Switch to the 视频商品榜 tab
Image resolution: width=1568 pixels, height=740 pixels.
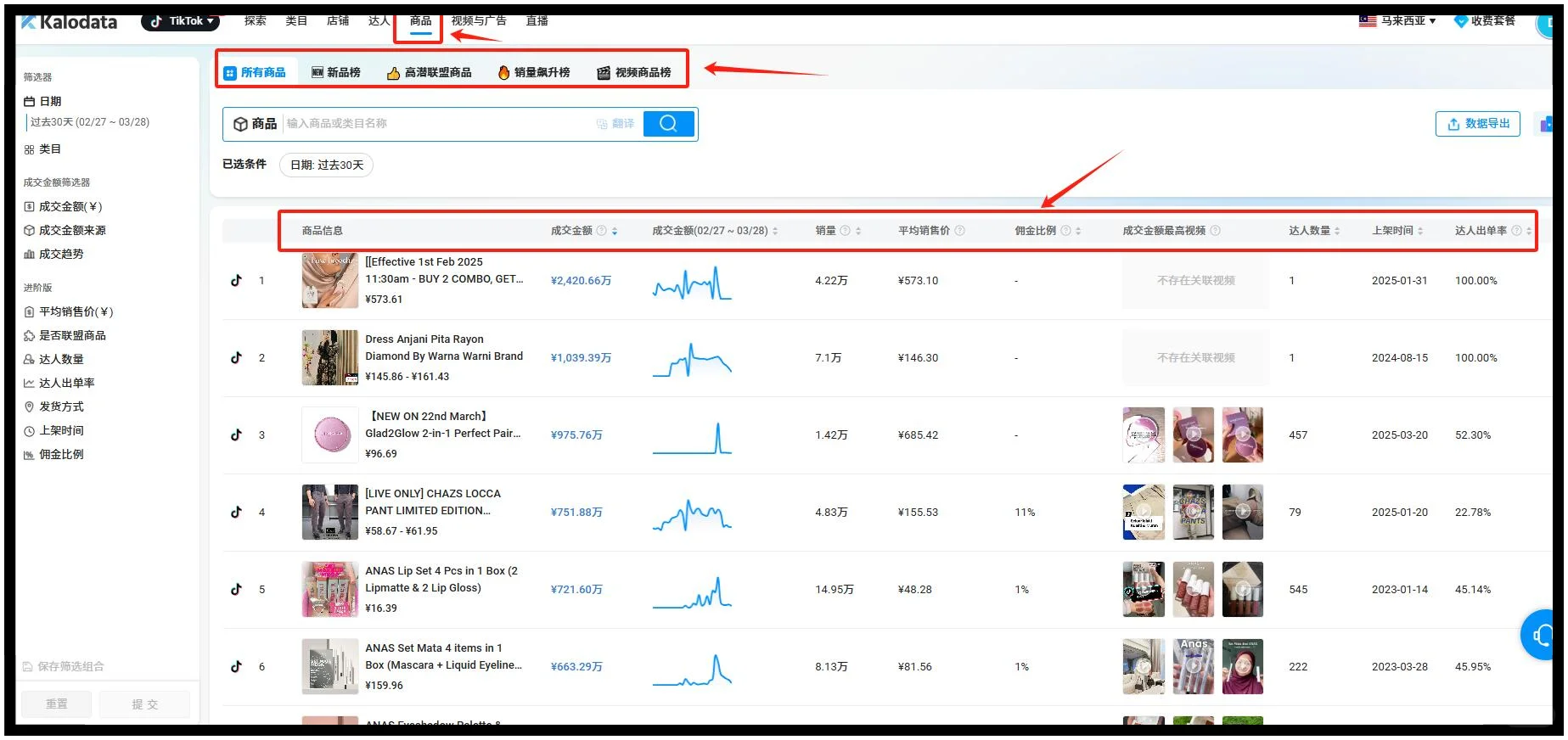tap(634, 73)
